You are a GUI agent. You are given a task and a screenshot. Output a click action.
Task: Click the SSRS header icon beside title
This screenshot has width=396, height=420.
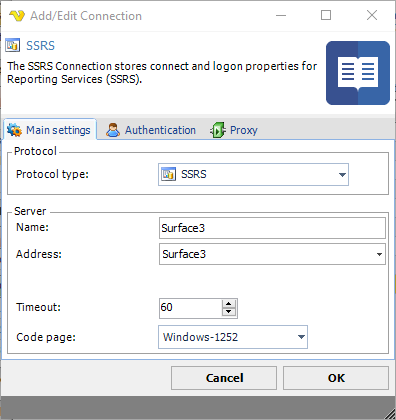(x=13, y=45)
